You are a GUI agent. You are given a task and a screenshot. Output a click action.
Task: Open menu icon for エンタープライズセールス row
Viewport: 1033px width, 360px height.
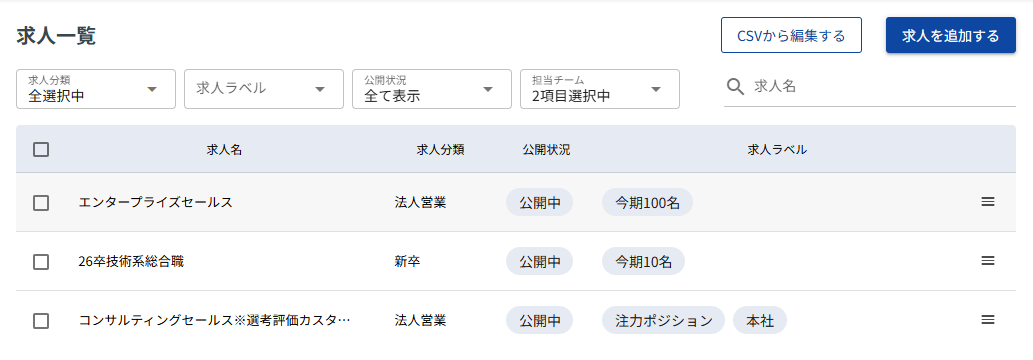988,202
